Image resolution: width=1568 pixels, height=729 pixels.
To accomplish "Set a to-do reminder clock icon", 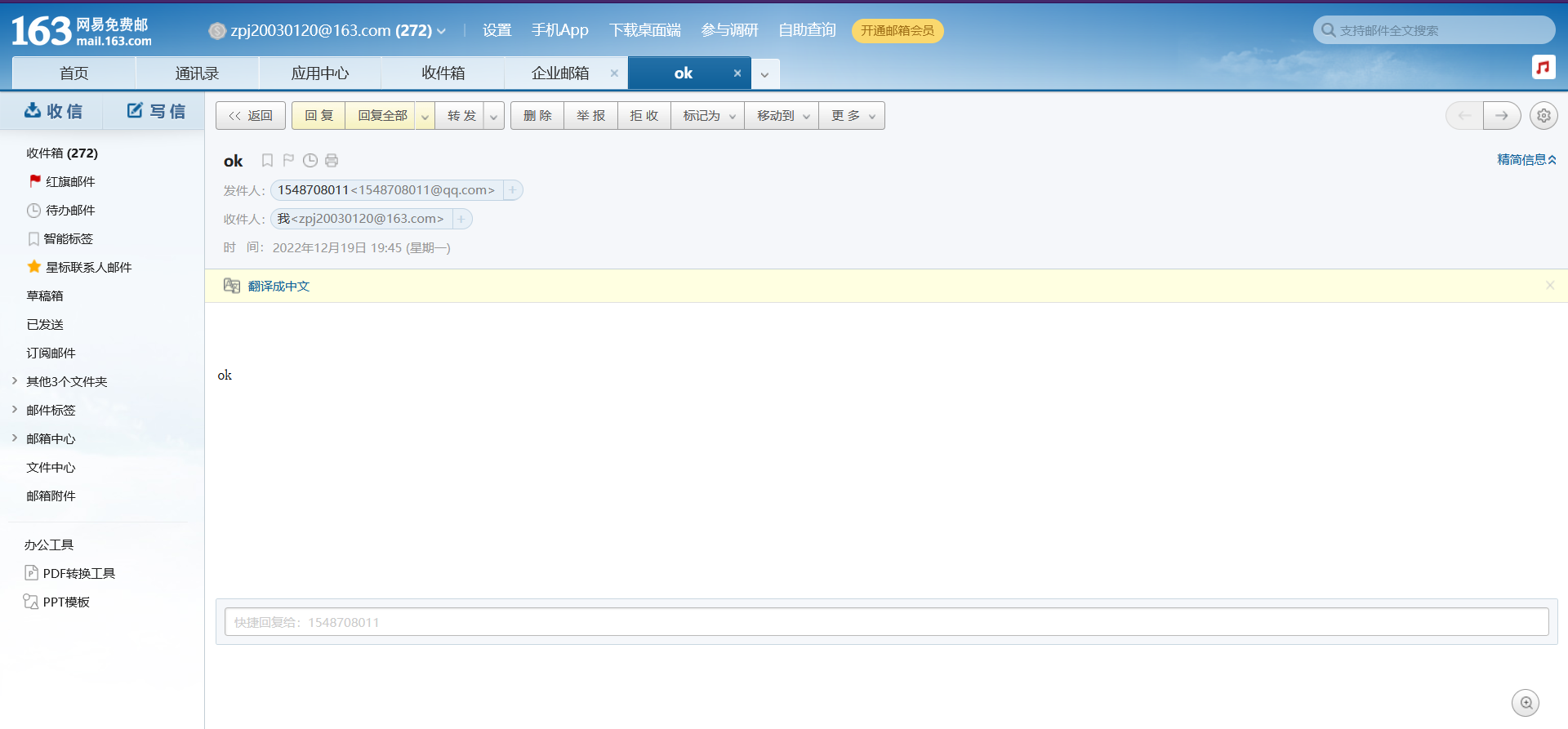I will (310, 160).
